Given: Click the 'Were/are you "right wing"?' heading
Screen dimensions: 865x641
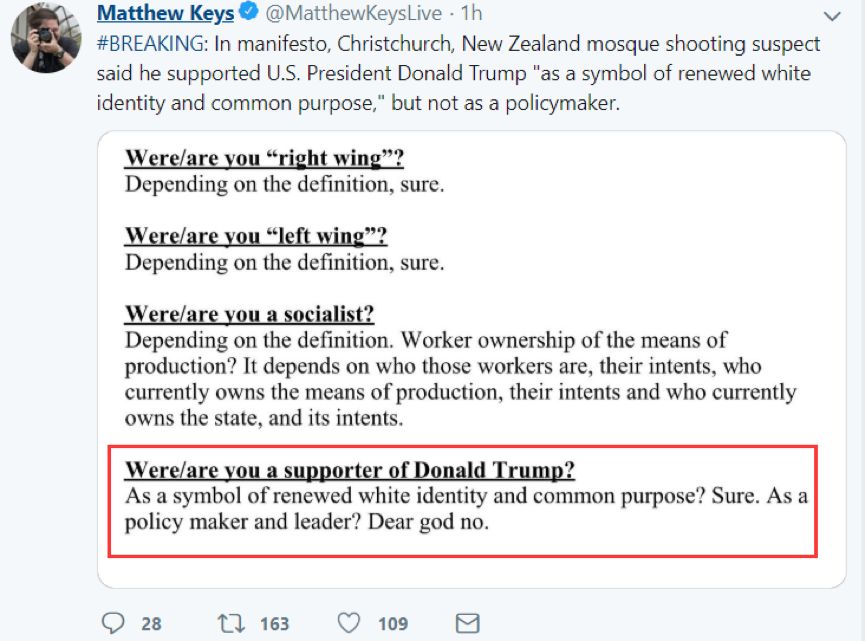Looking at the screenshot, I should [x=264, y=158].
